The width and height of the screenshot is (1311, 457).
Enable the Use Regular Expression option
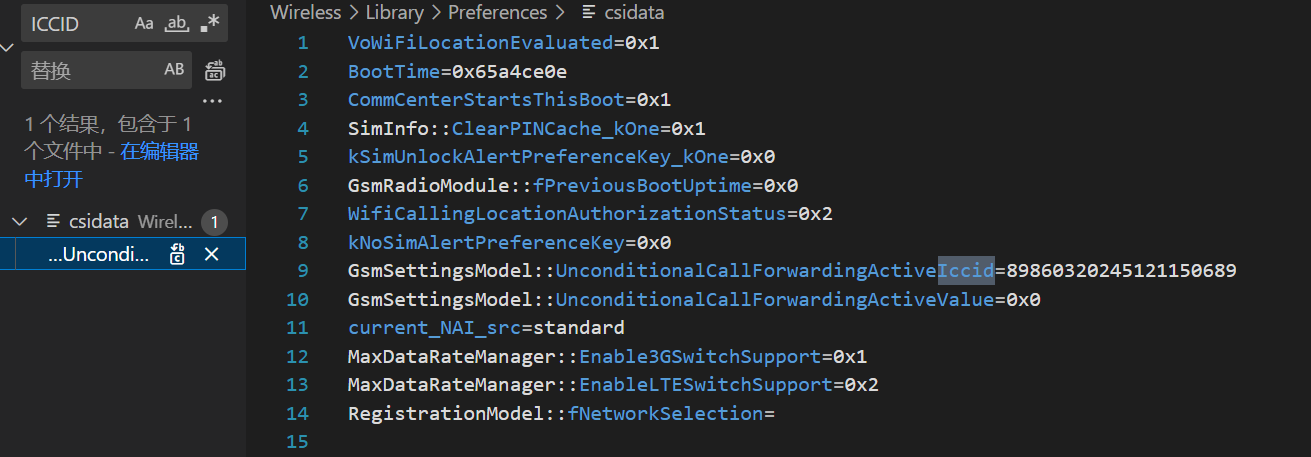tap(209, 23)
